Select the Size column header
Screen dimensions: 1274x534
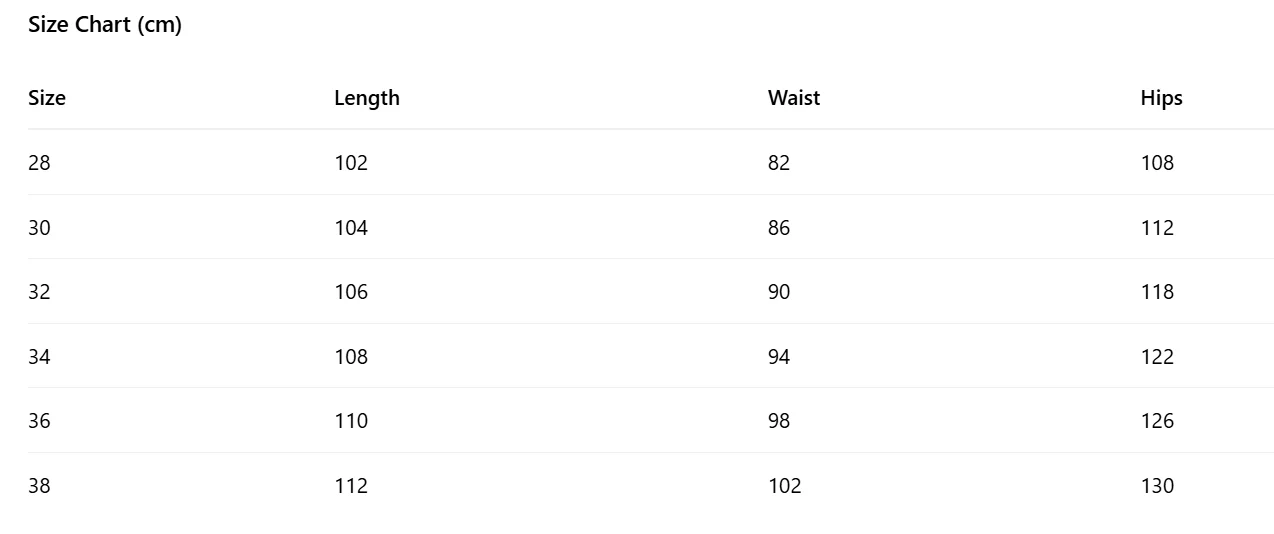point(47,98)
